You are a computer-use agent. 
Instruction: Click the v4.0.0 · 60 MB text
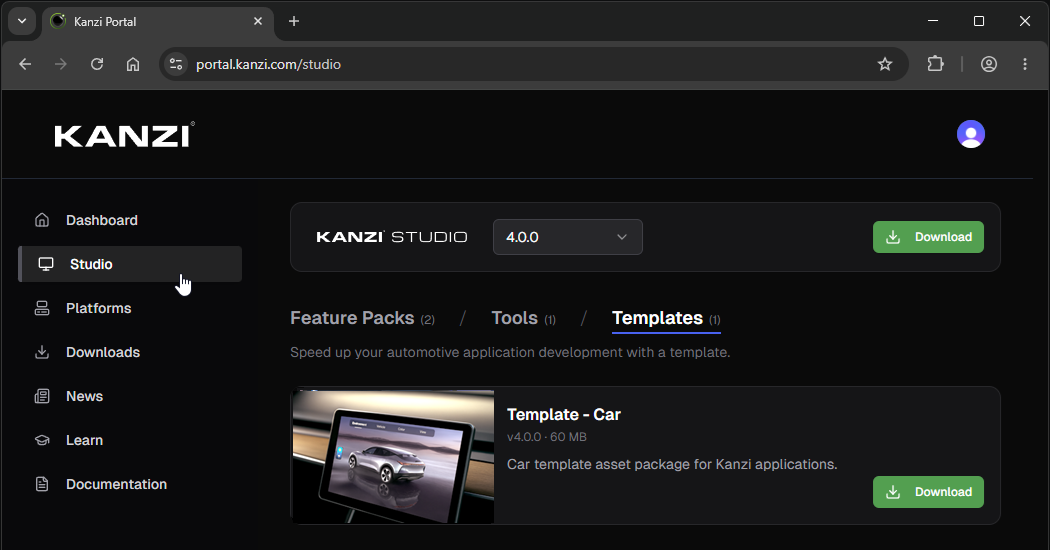pos(546,437)
